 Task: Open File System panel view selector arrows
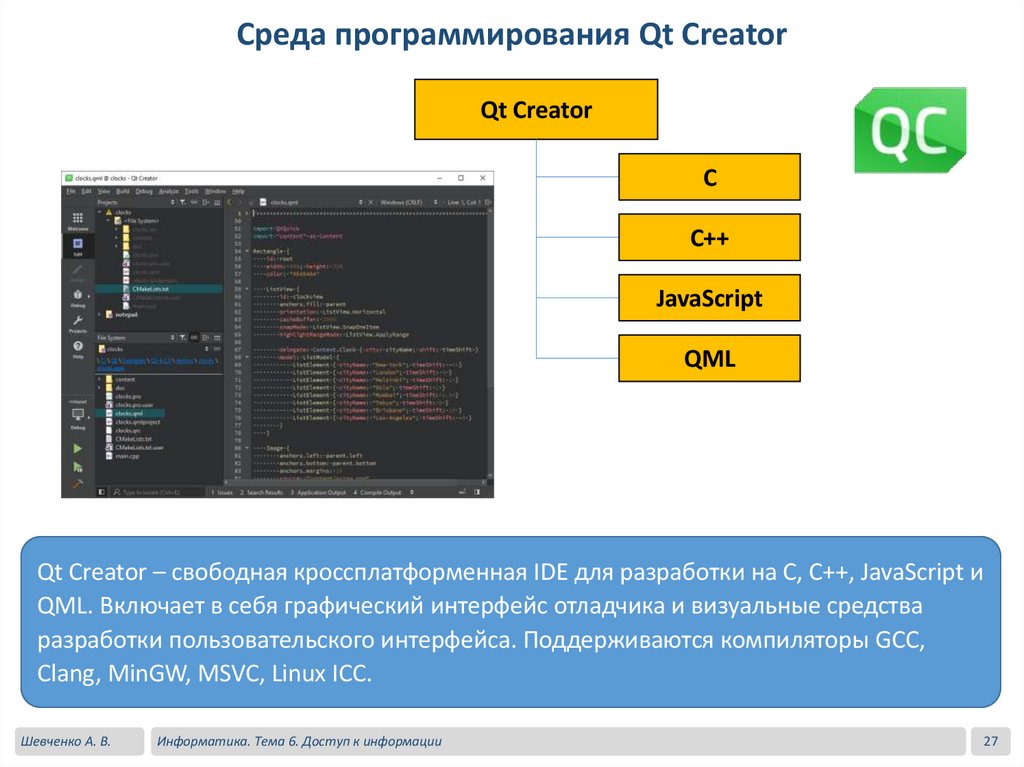(x=172, y=338)
